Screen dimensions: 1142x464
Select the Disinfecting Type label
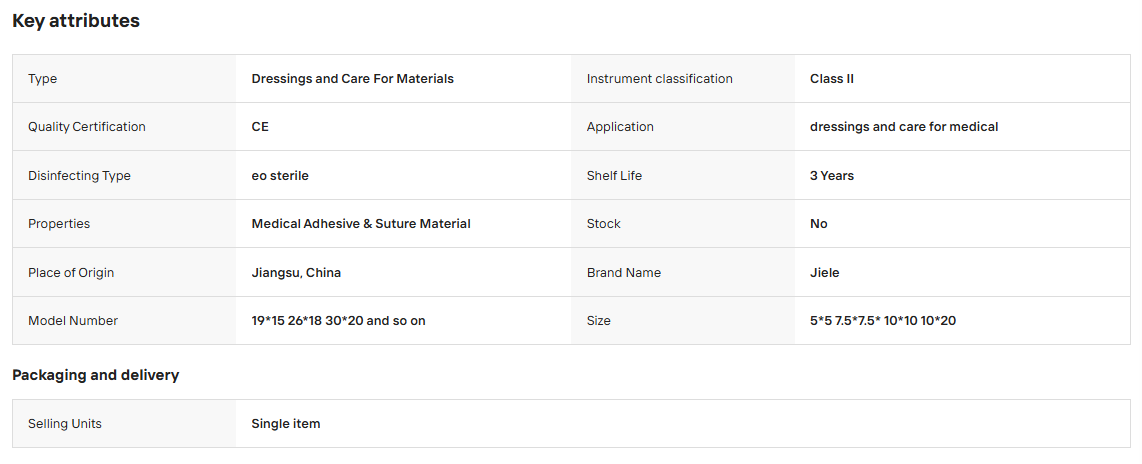79,176
